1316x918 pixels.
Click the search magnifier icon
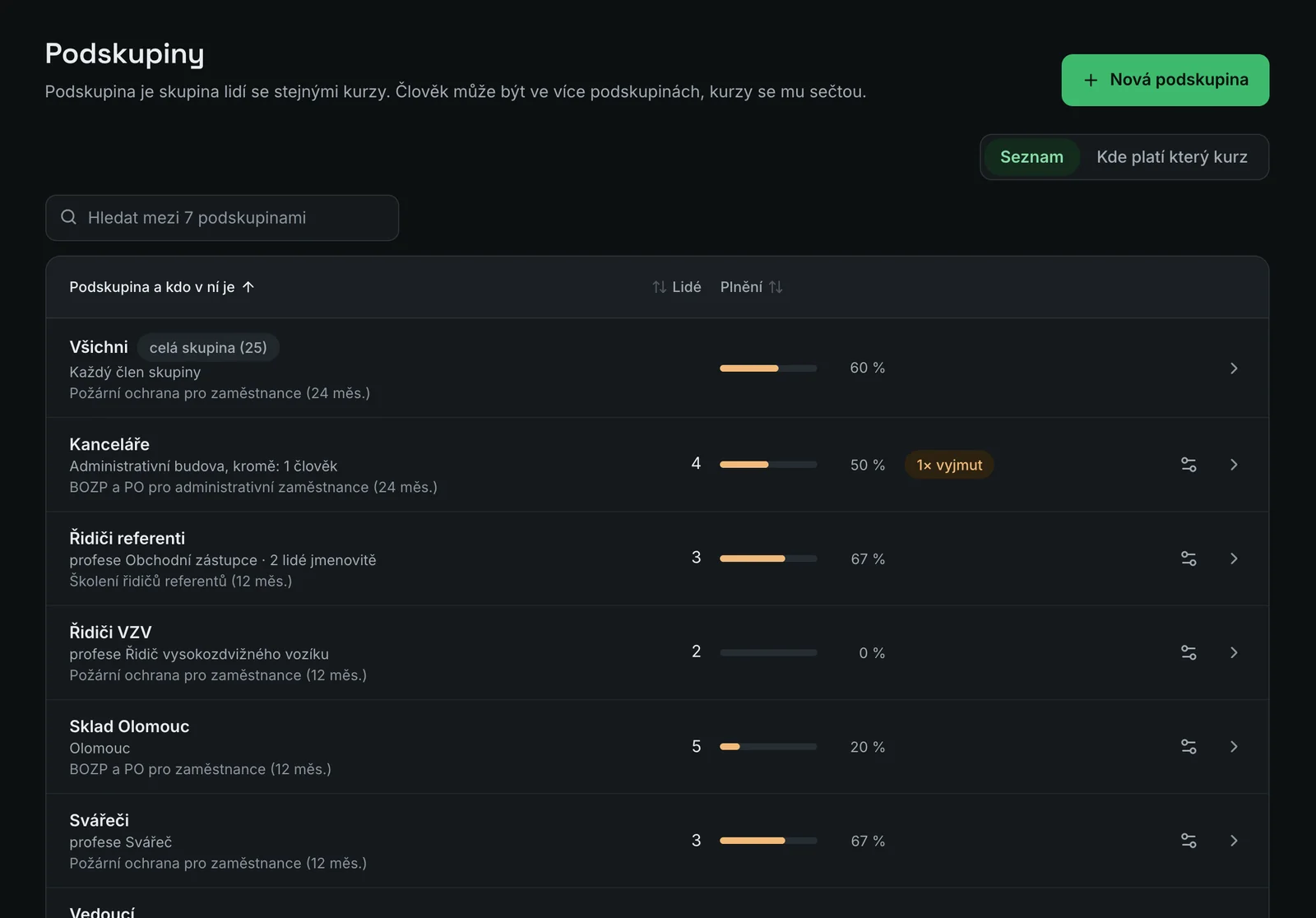[69, 217]
